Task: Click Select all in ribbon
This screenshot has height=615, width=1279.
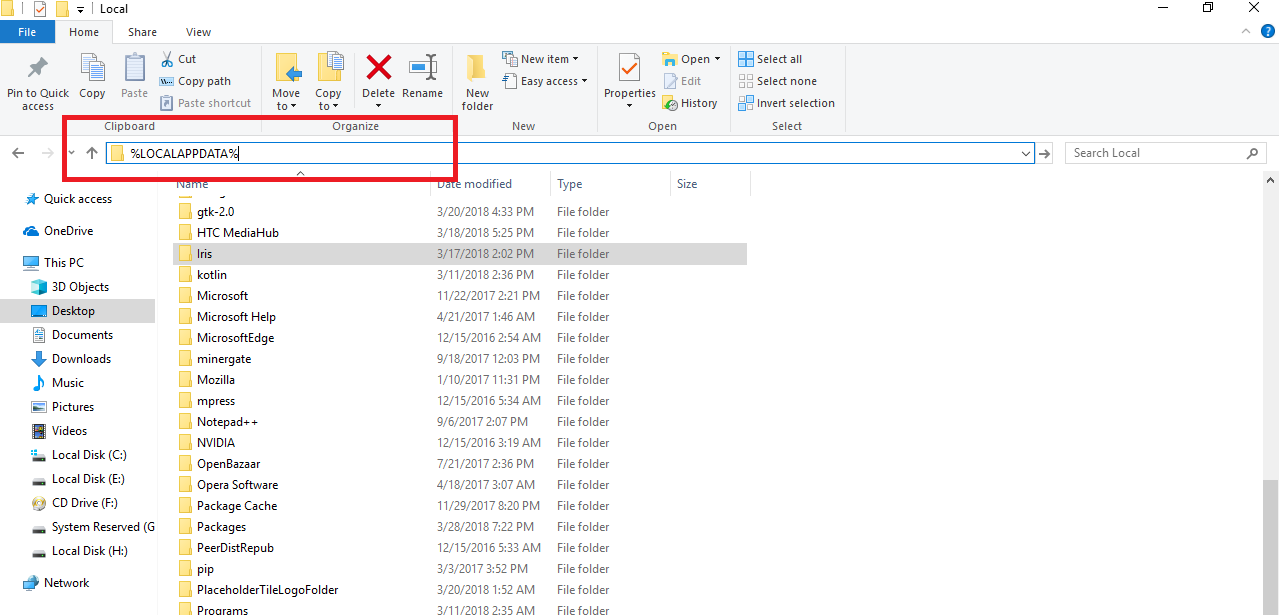Action: pyautogui.click(x=770, y=59)
